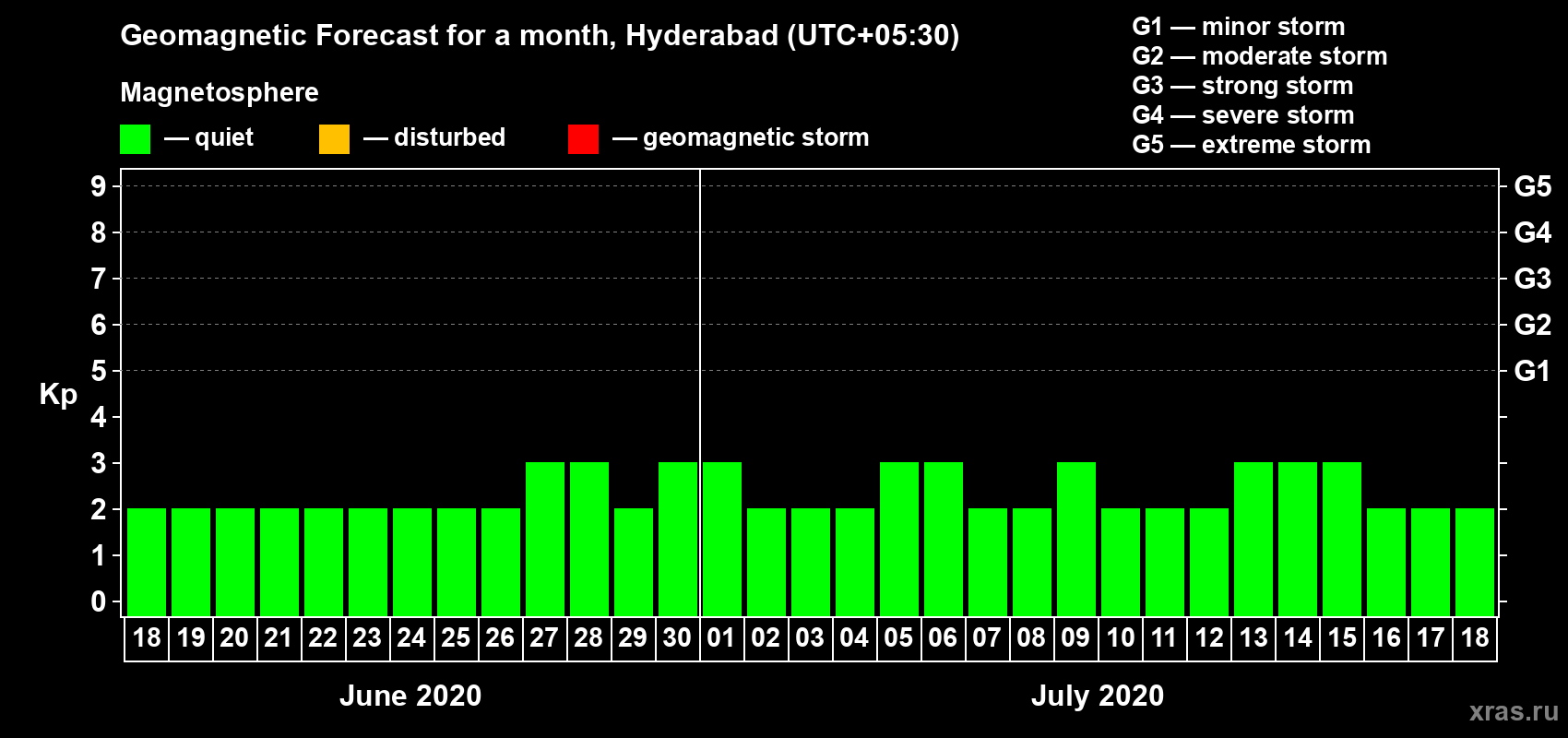The image size is (1568, 738).
Task: Click the Kp axis label
Action: point(58,395)
